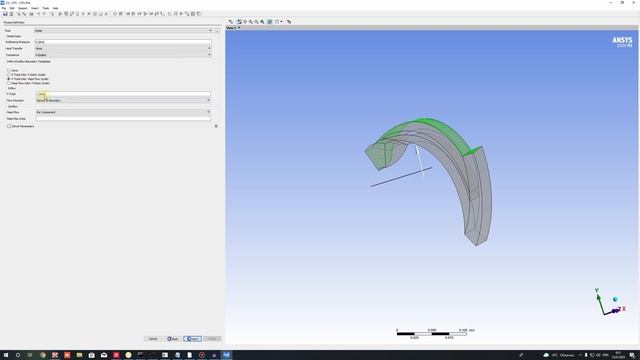The height and width of the screenshot is (360, 640).
Task: Open the Viewport Layout dropdown arrow
Action: (x=281, y=22)
